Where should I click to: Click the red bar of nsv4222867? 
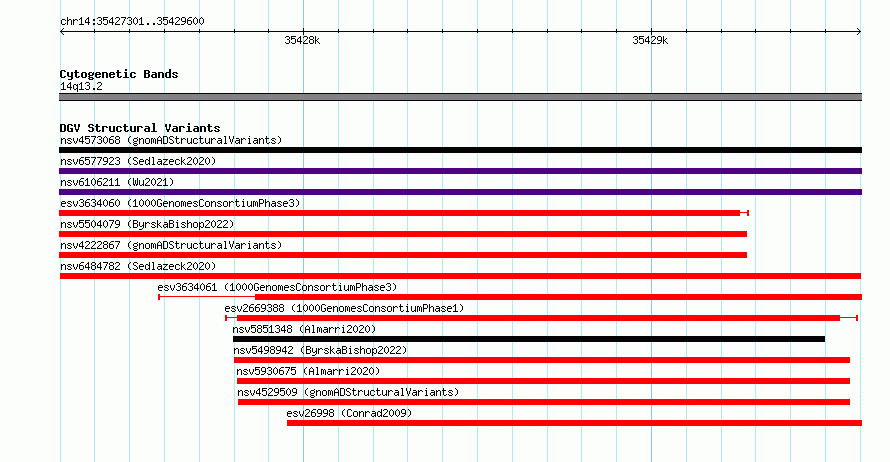click(x=403, y=255)
